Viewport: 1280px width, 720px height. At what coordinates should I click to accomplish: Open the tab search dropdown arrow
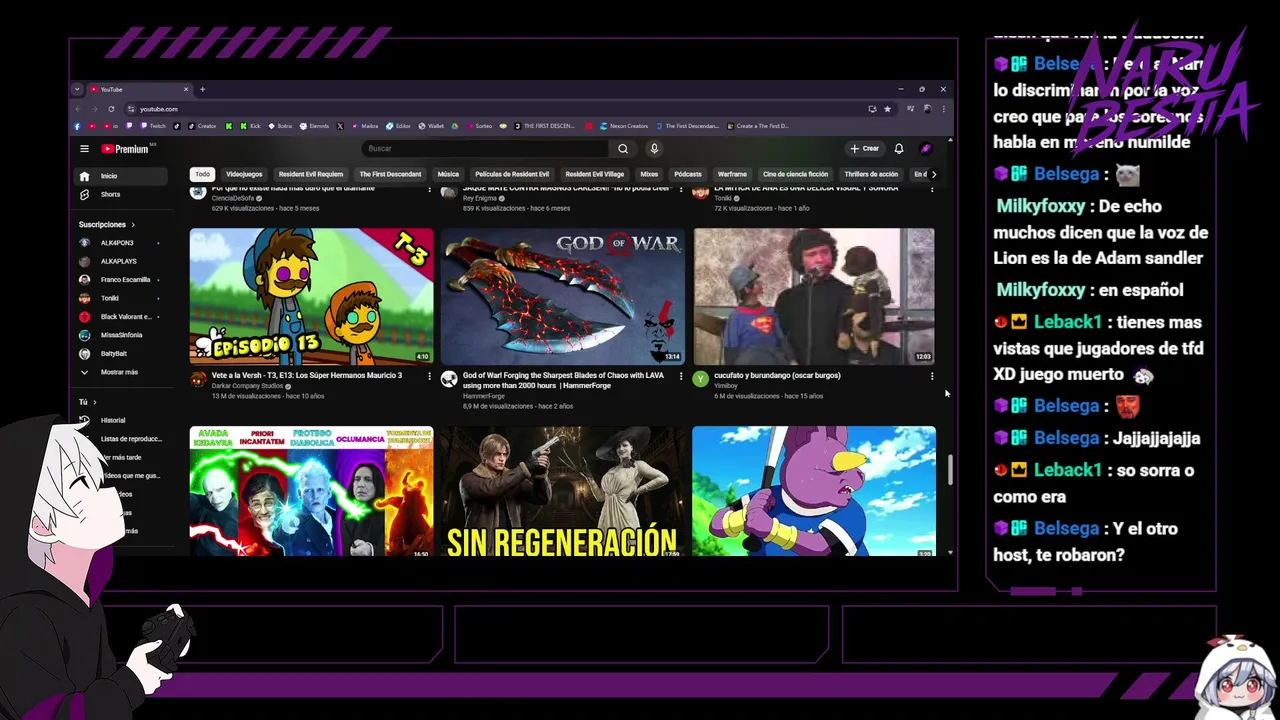77,89
